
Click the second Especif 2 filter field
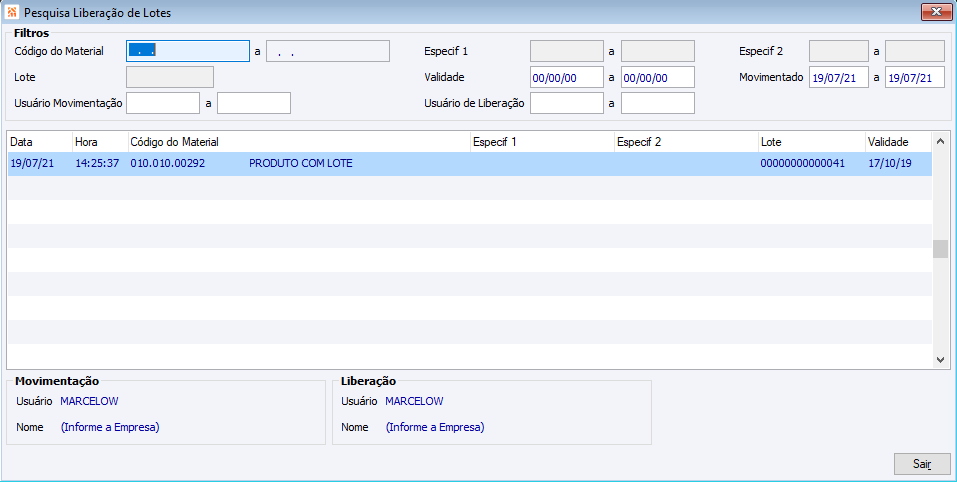[915, 51]
